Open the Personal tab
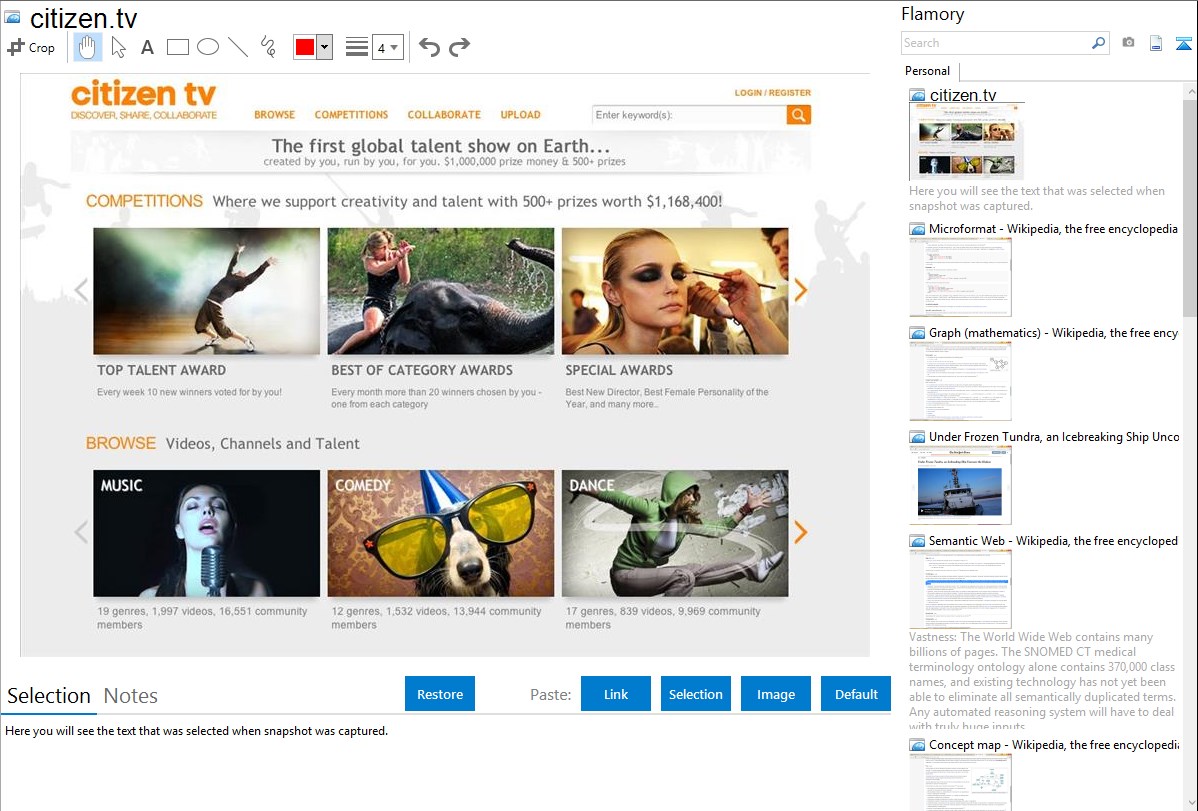Screen dimensions: 1198x811 pyautogui.click(x=927, y=71)
